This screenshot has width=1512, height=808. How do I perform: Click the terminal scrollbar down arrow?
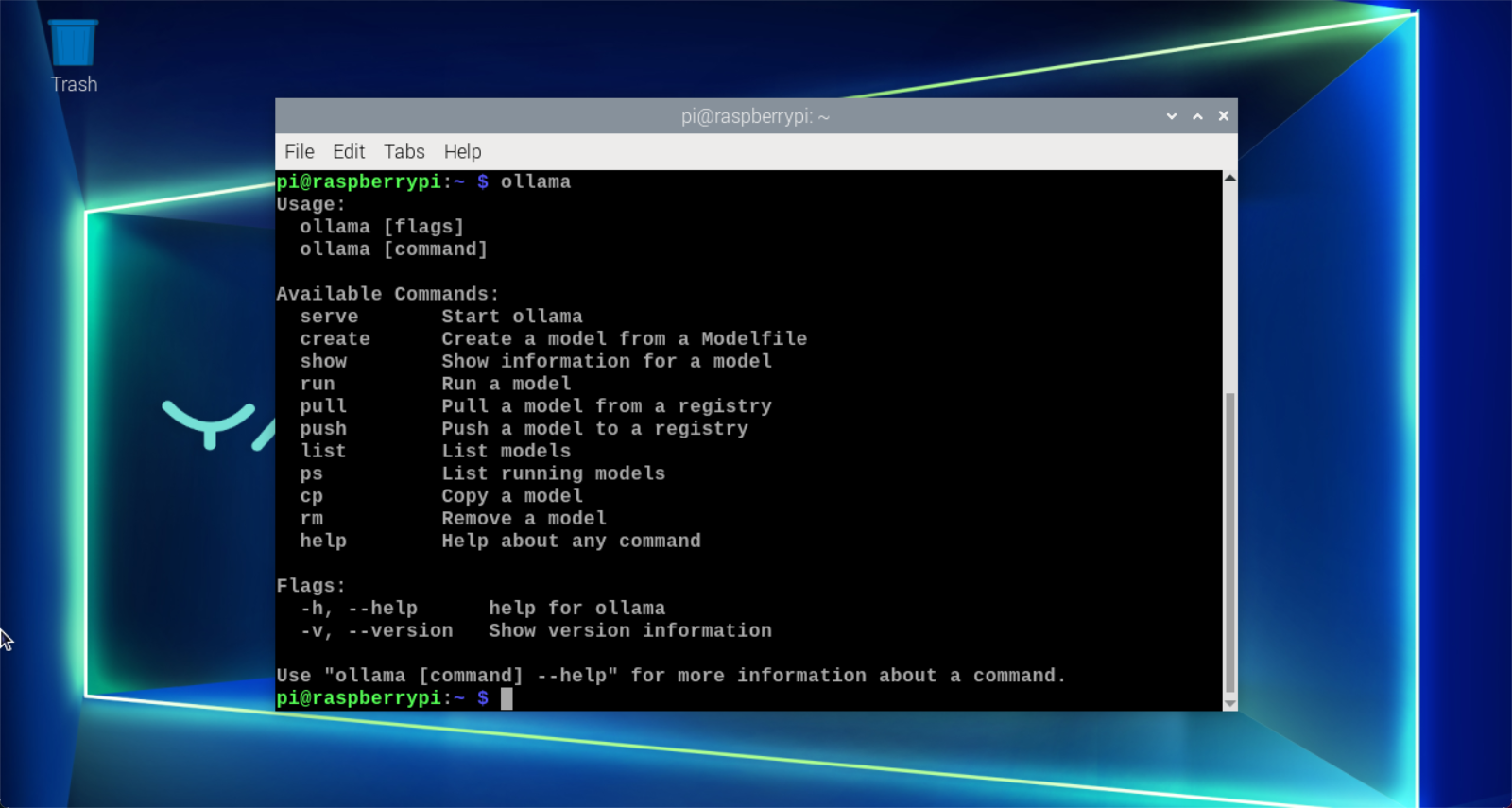click(x=1229, y=704)
